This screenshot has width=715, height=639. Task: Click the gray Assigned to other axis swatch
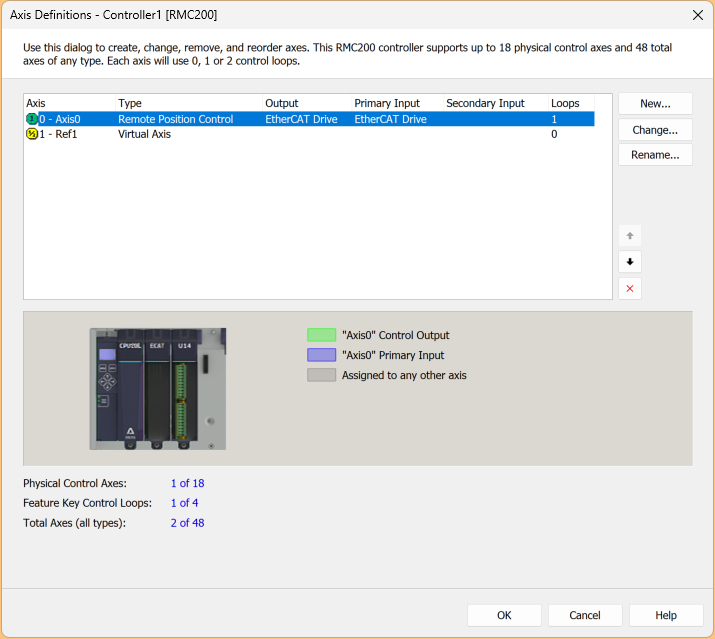pos(321,375)
